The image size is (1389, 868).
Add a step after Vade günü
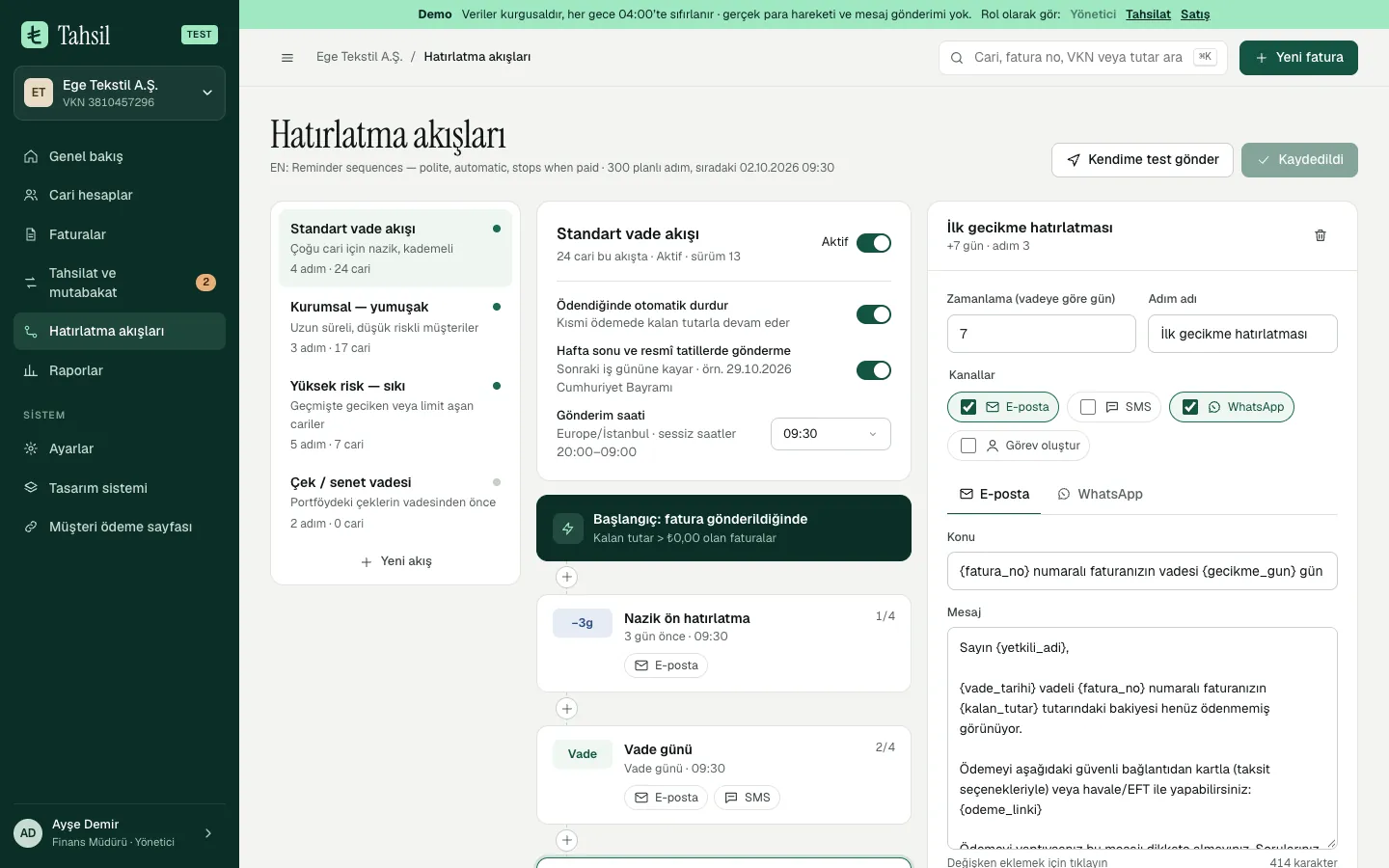[x=567, y=840]
